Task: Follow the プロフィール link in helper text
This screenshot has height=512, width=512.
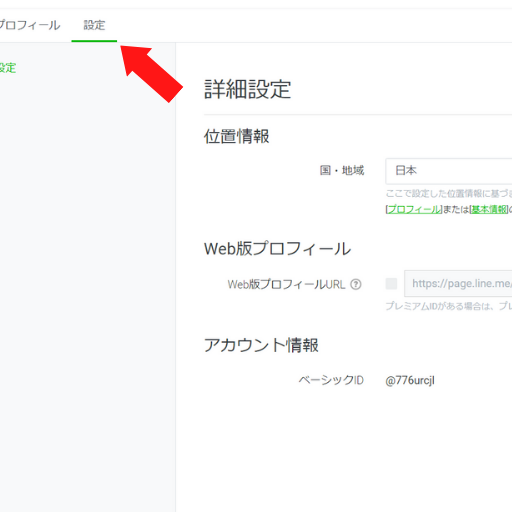Action: pyautogui.click(x=414, y=209)
